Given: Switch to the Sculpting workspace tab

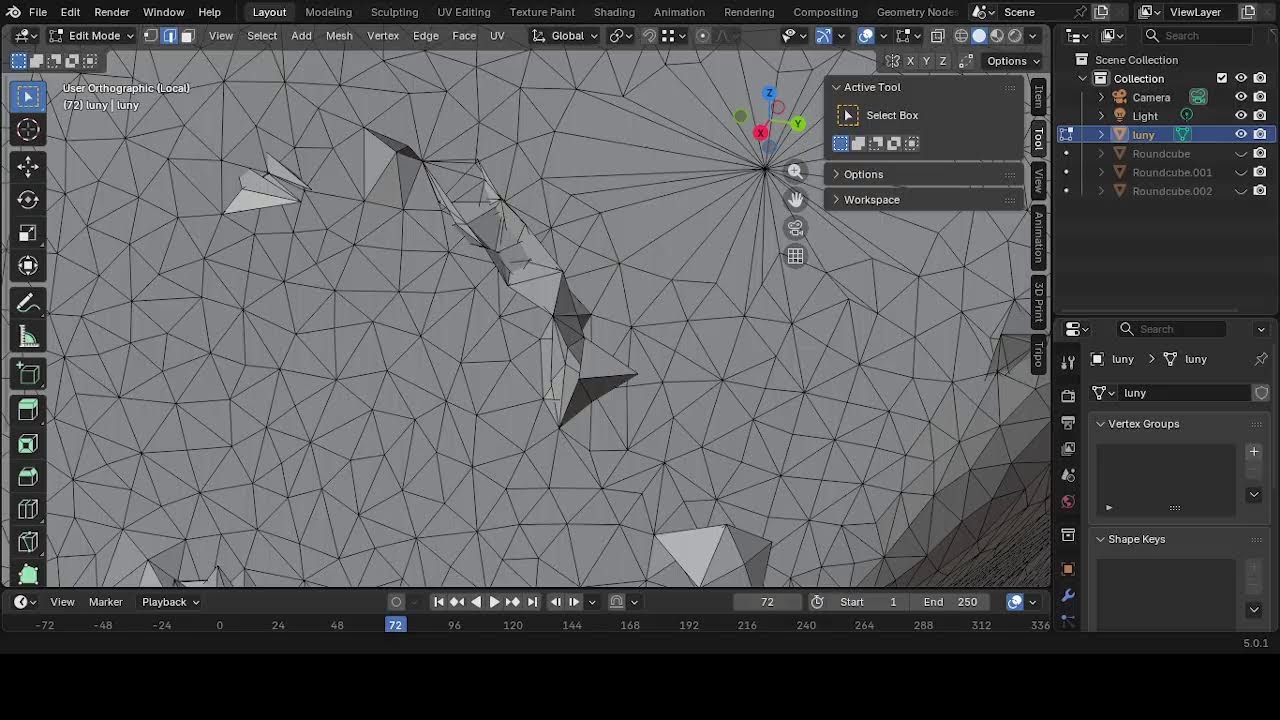Looking at the screenshot, I should [x=394, y=12].
